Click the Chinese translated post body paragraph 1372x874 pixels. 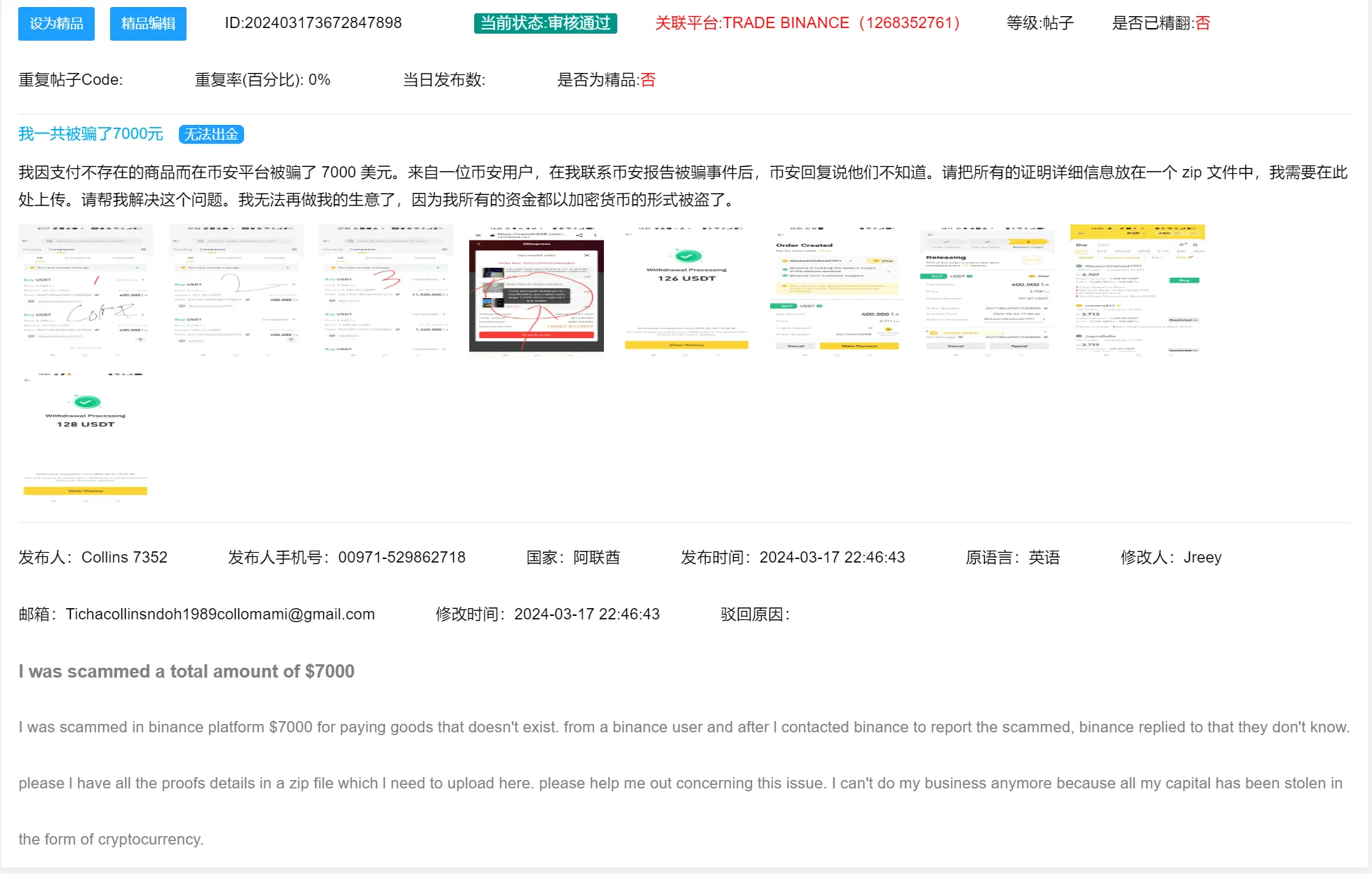[x=683, y=187]
